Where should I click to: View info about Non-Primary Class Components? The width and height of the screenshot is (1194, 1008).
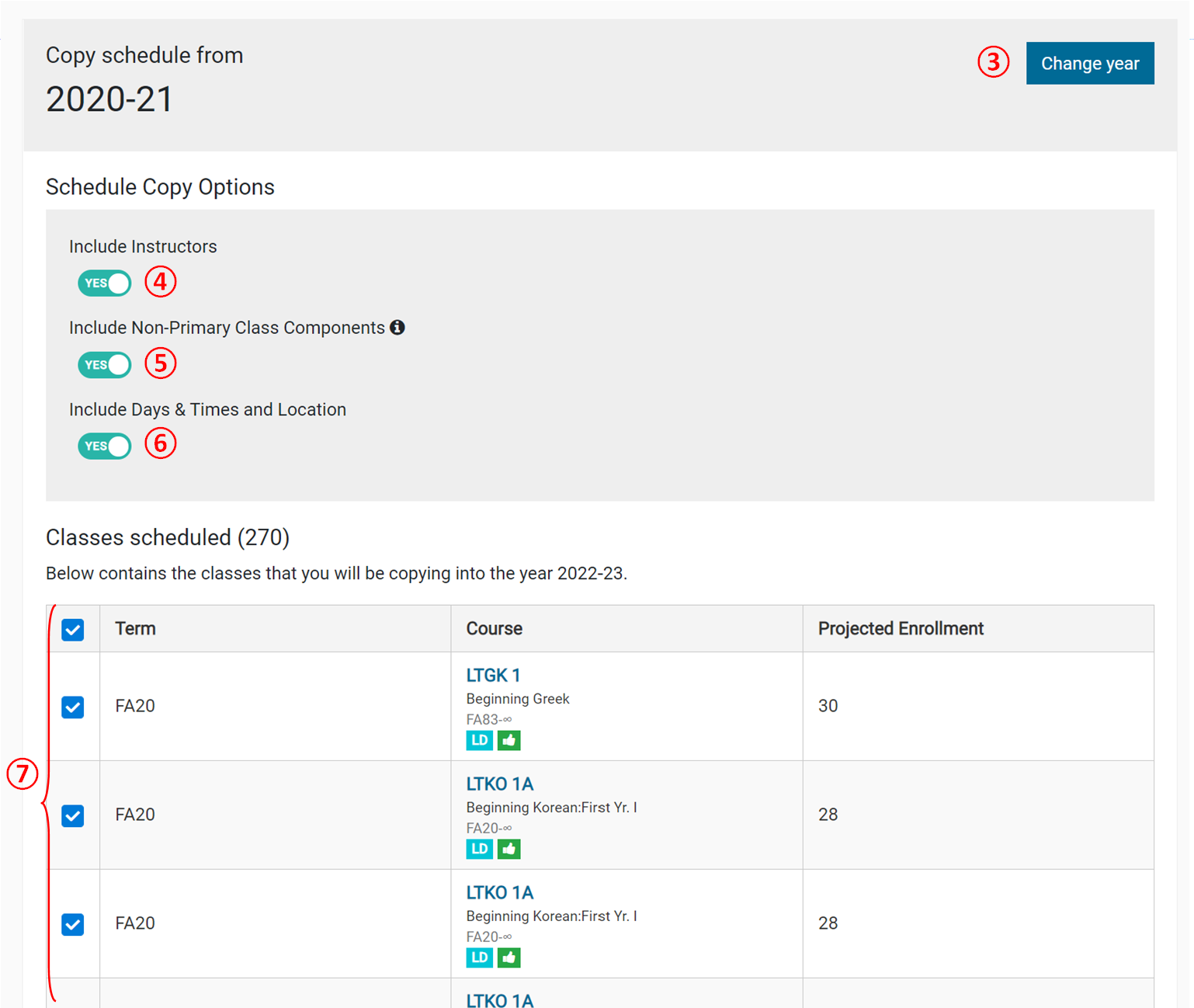[398, 327]
